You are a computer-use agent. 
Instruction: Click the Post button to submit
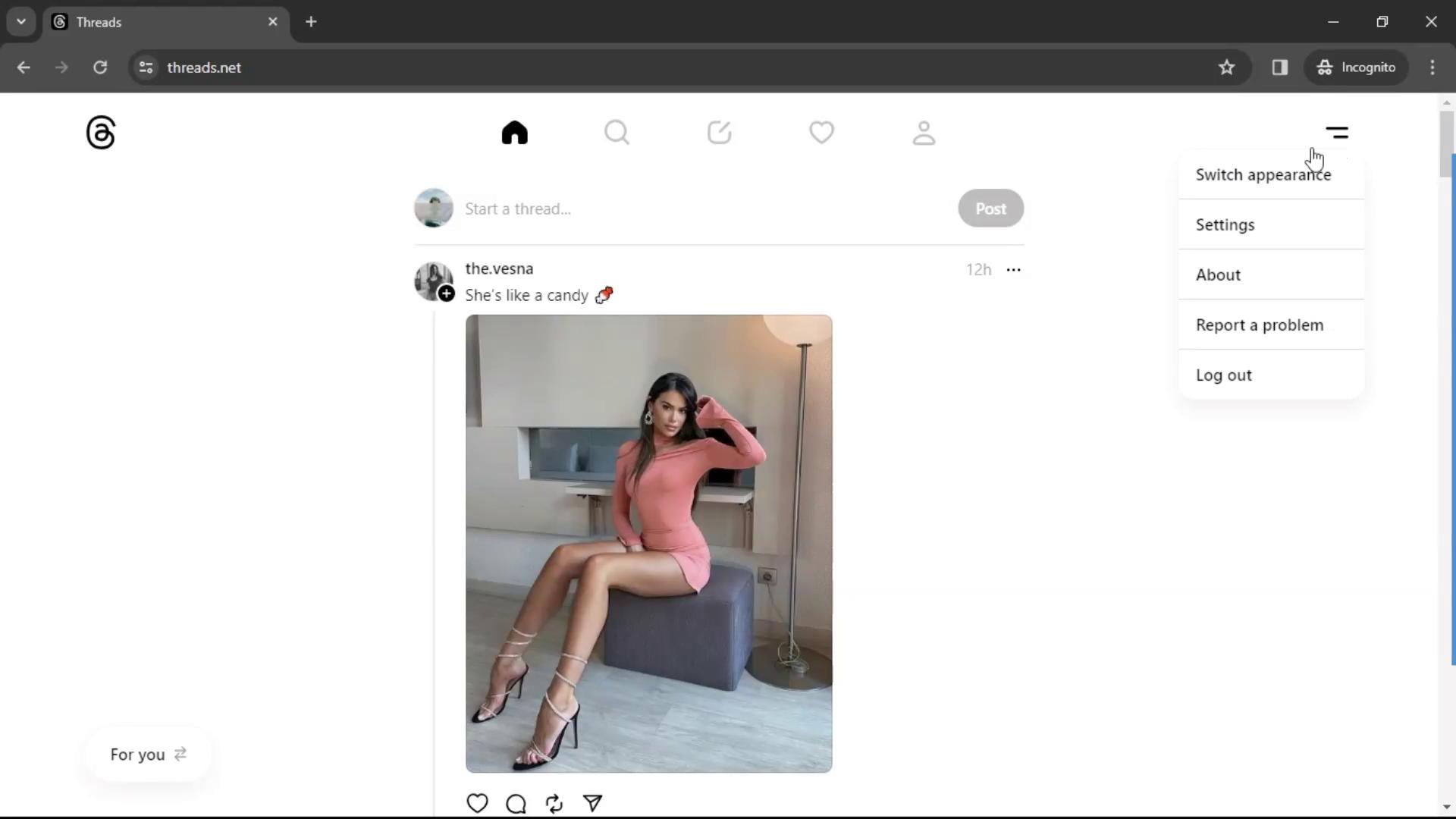990,208
